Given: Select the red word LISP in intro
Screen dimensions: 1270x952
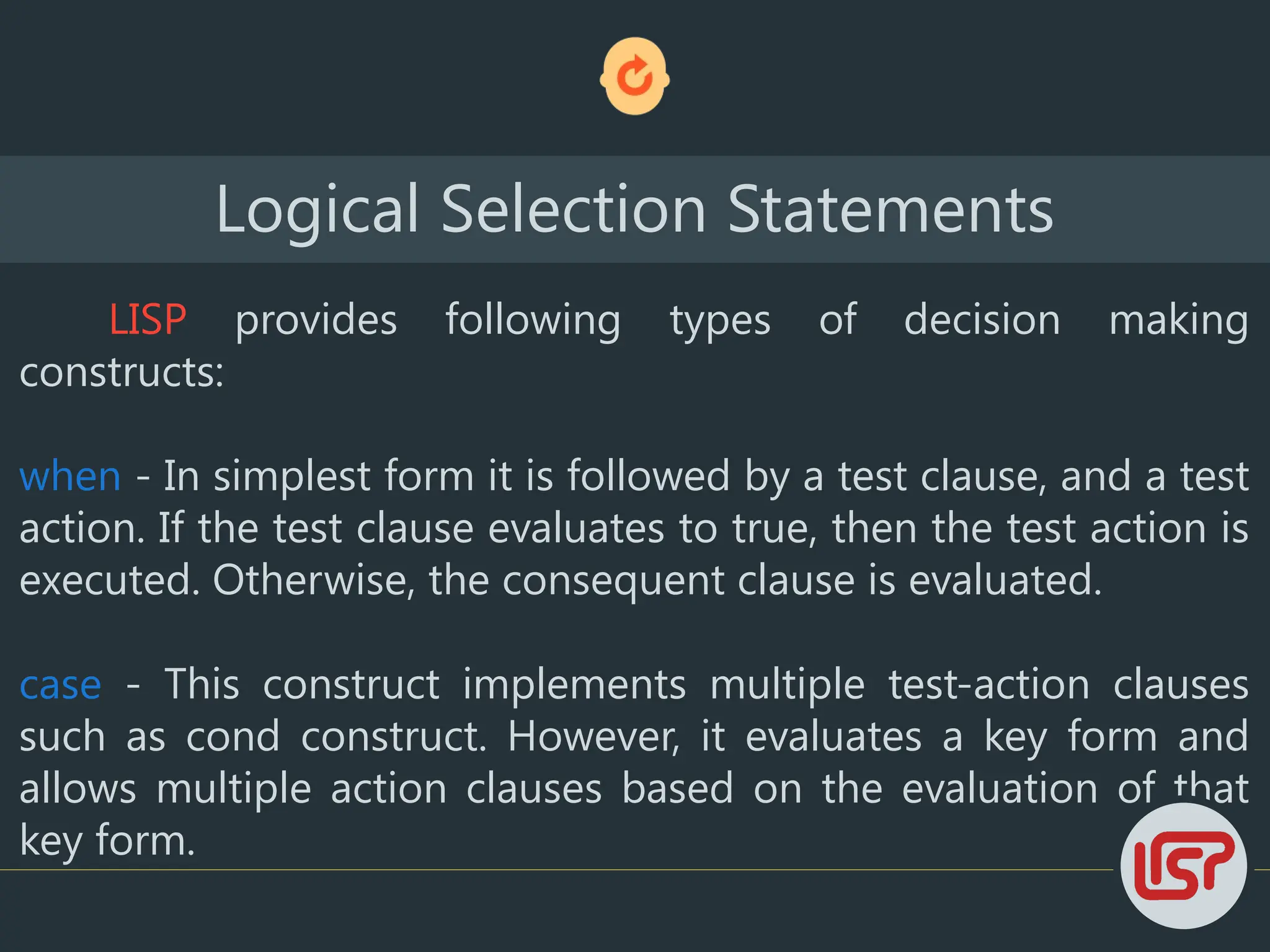Looking at the screenshot, I should (x=148, y=320).
